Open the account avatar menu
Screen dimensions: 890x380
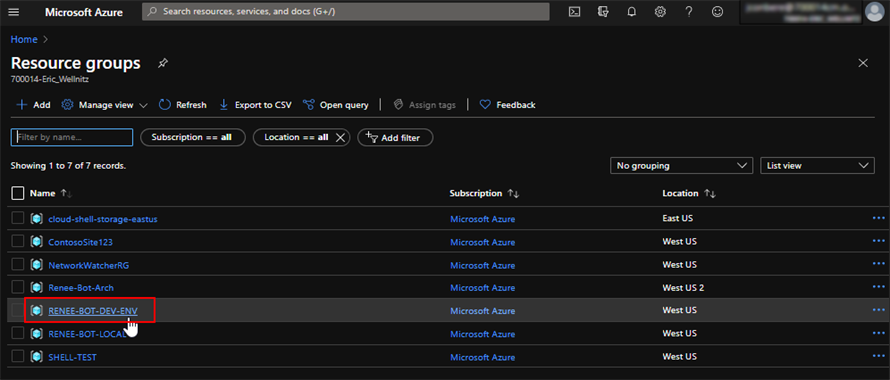pos(874,12)
